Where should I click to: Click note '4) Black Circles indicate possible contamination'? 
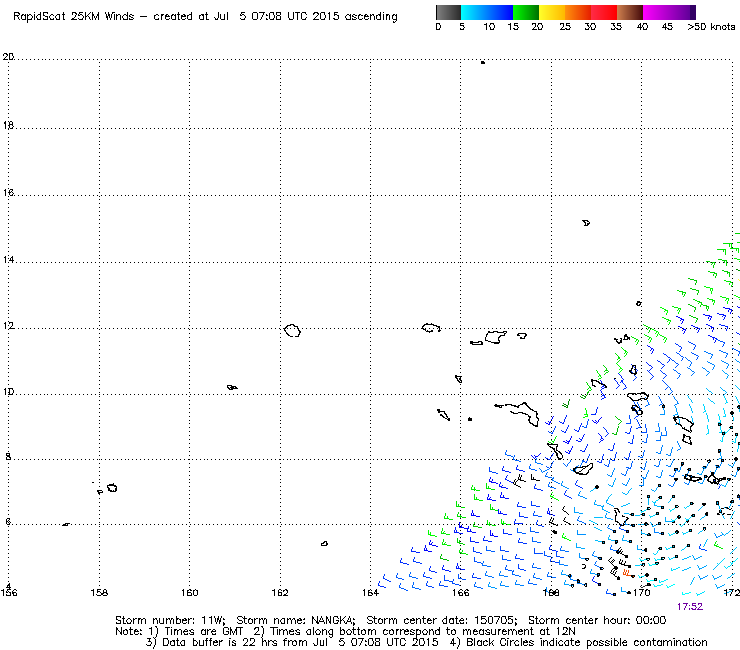tap(578, 642)
